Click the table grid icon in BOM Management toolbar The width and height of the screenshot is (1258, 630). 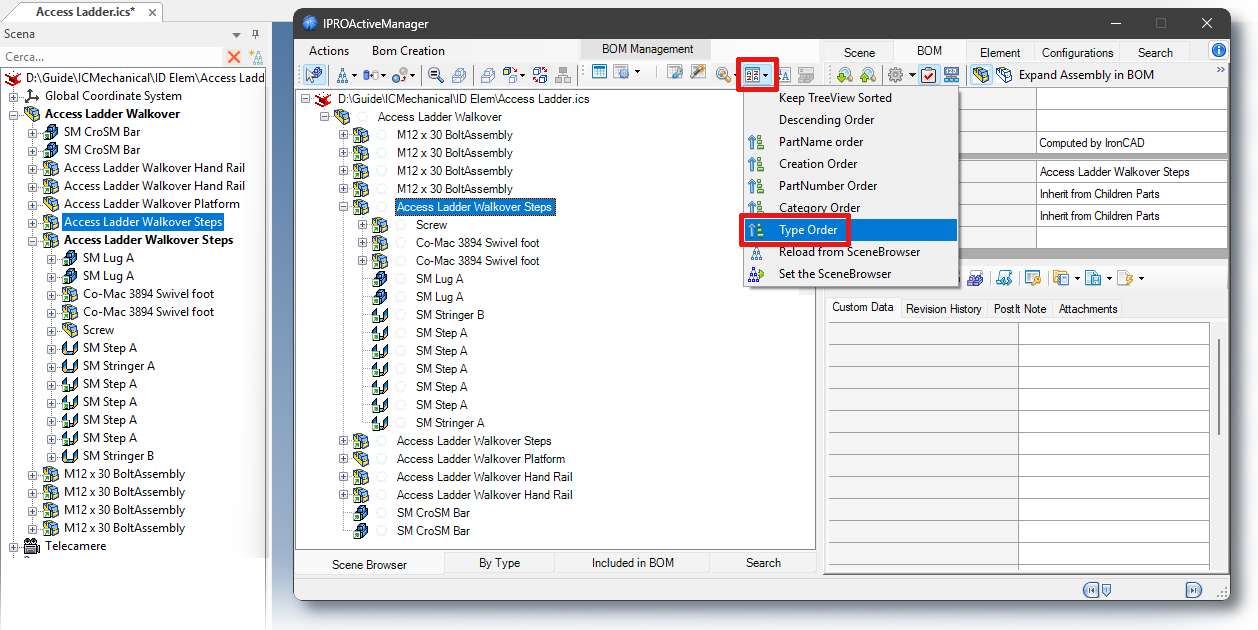point(599,73)
